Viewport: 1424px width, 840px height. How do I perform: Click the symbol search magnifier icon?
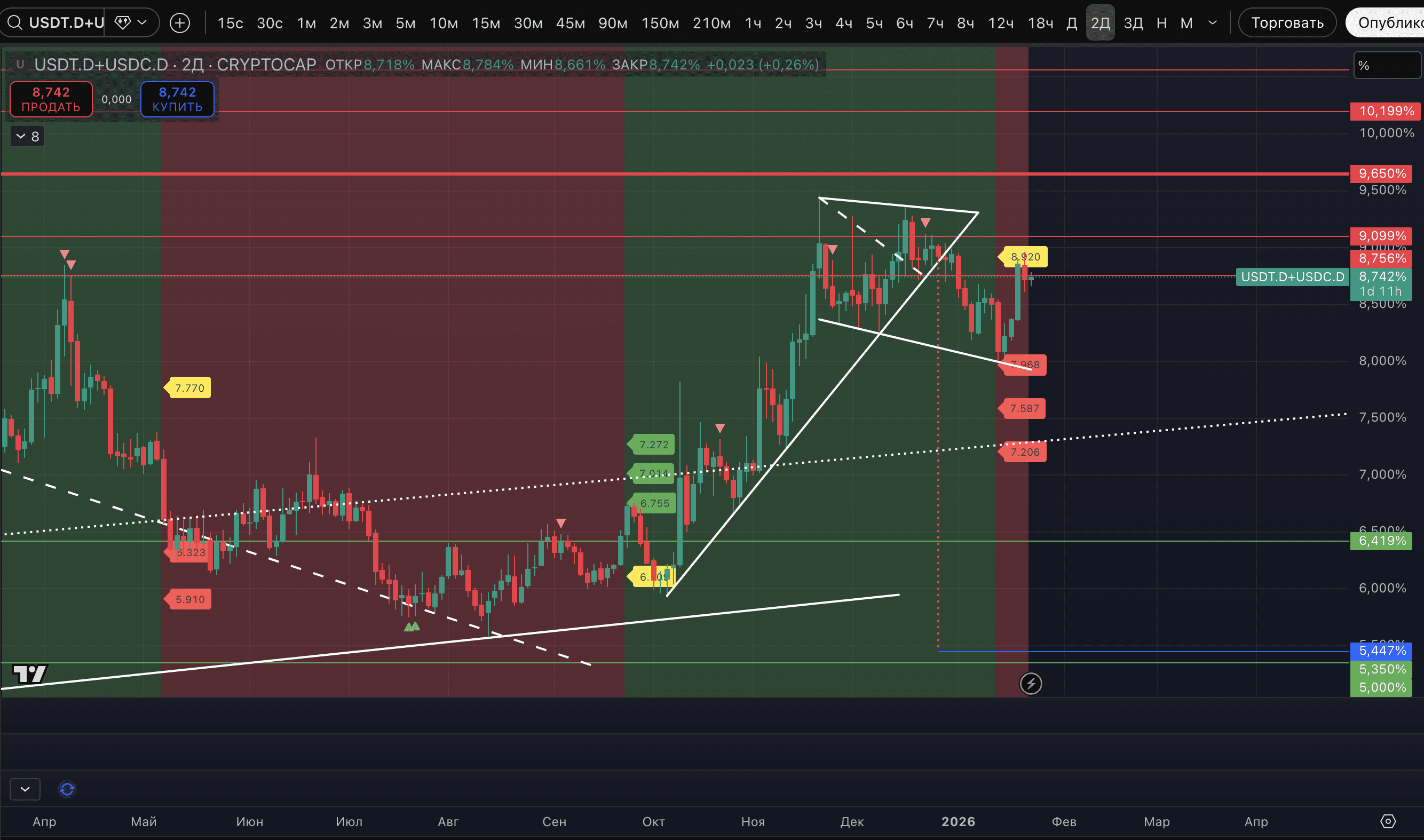coord(15,22)
